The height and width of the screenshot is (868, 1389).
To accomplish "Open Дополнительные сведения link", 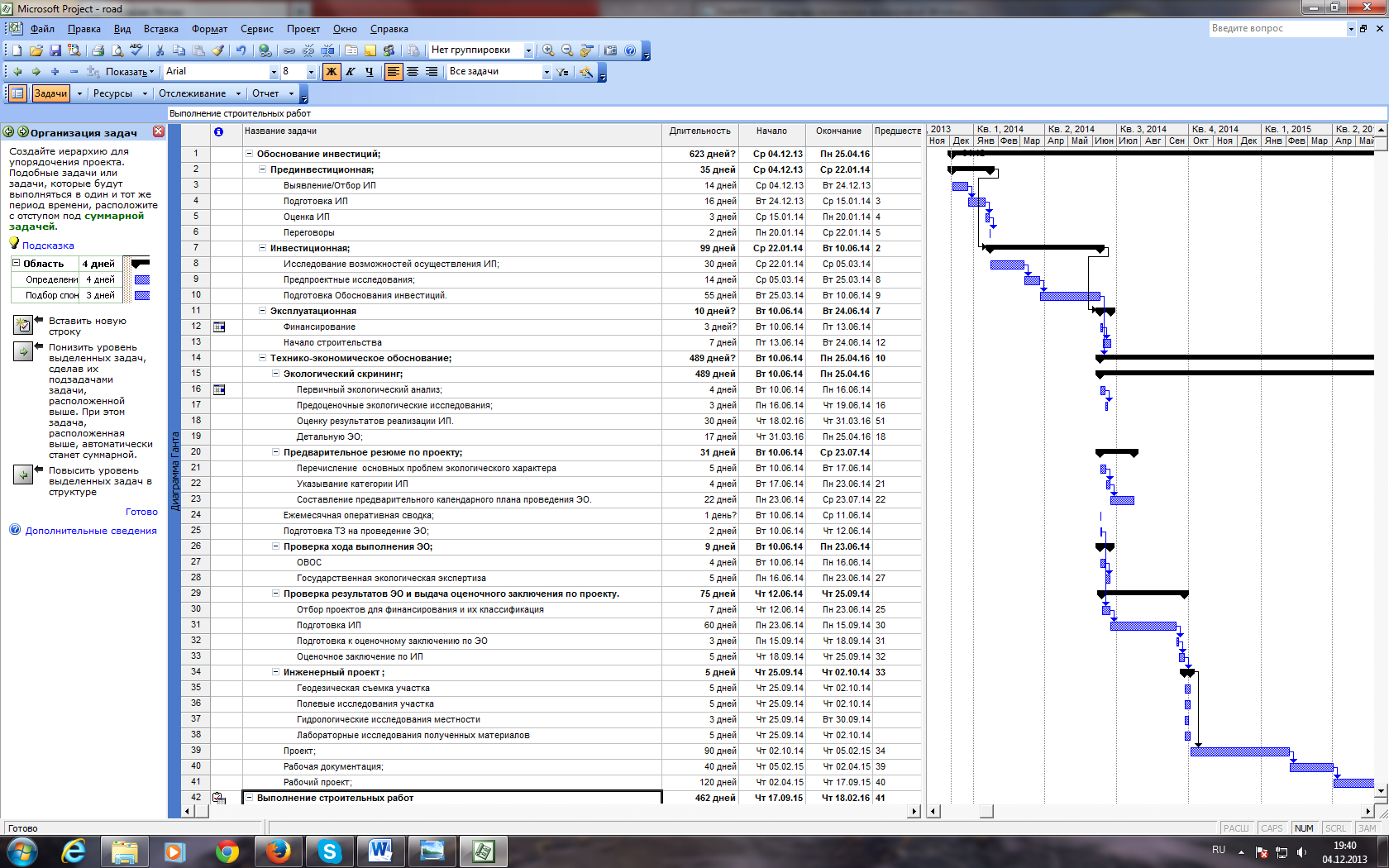I will pos(91,531).
